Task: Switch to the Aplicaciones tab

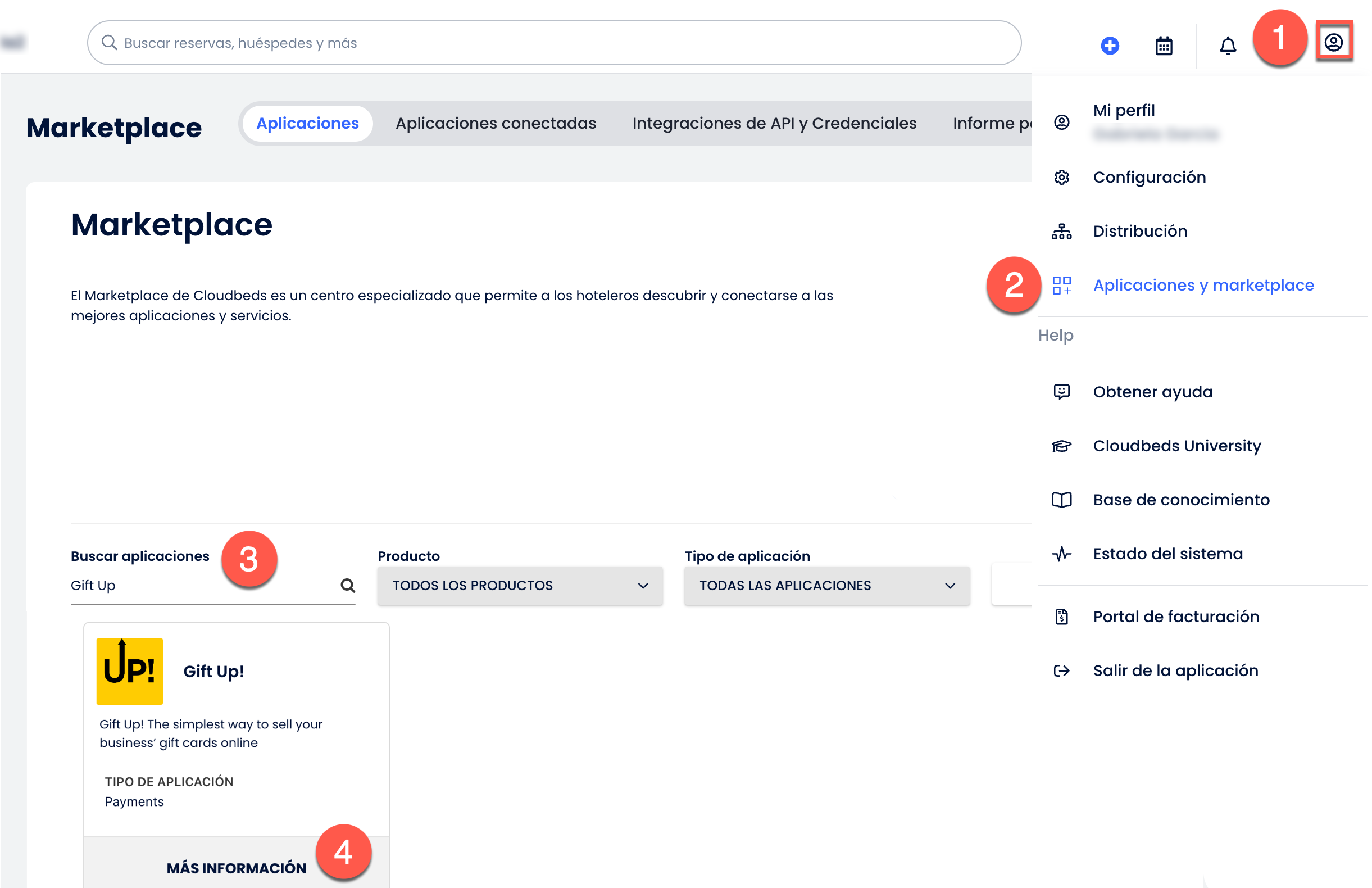Action: (307, 124)
